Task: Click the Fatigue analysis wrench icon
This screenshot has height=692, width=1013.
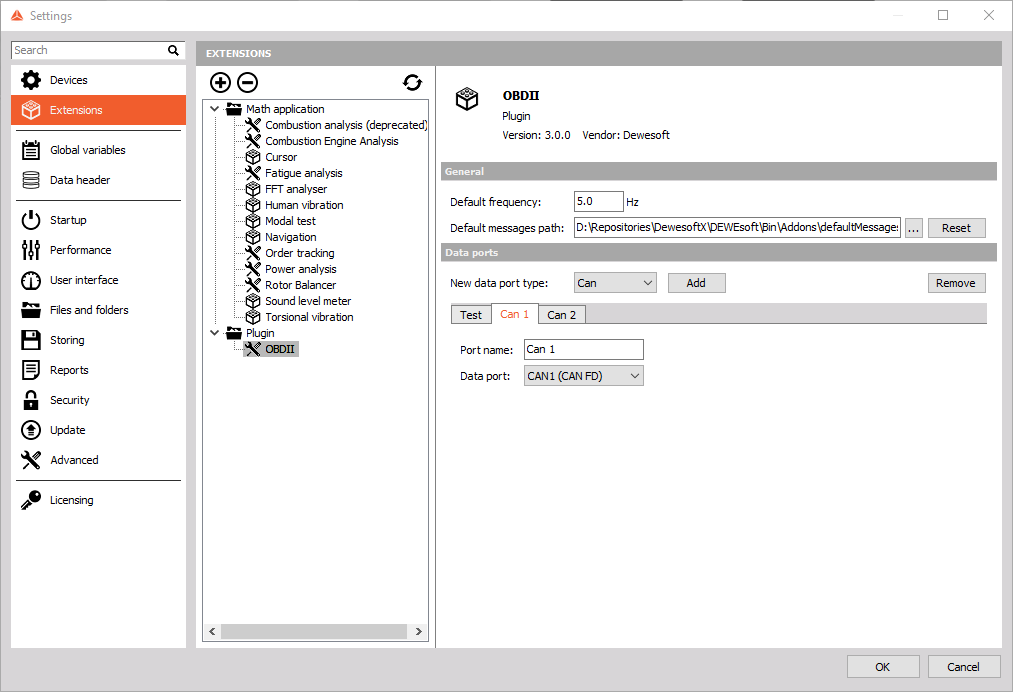Action: [x=253, y=173]
